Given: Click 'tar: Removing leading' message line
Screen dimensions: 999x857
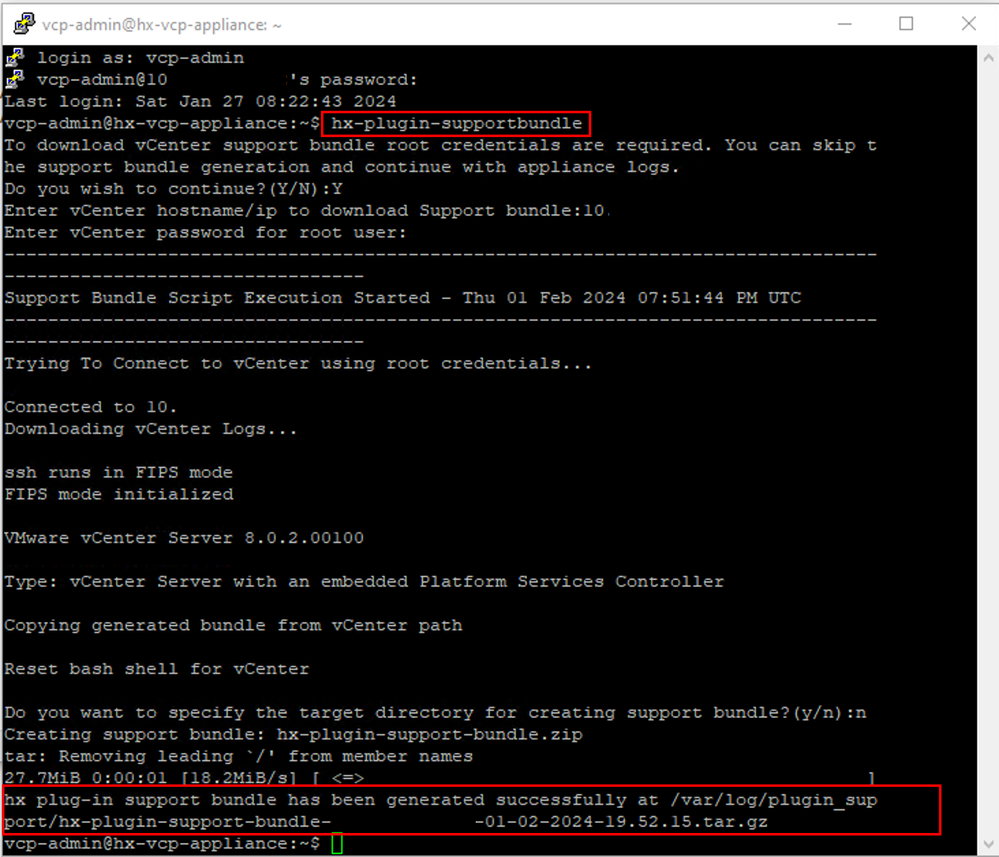Looking at the screenshot, I should click(238, 756).
